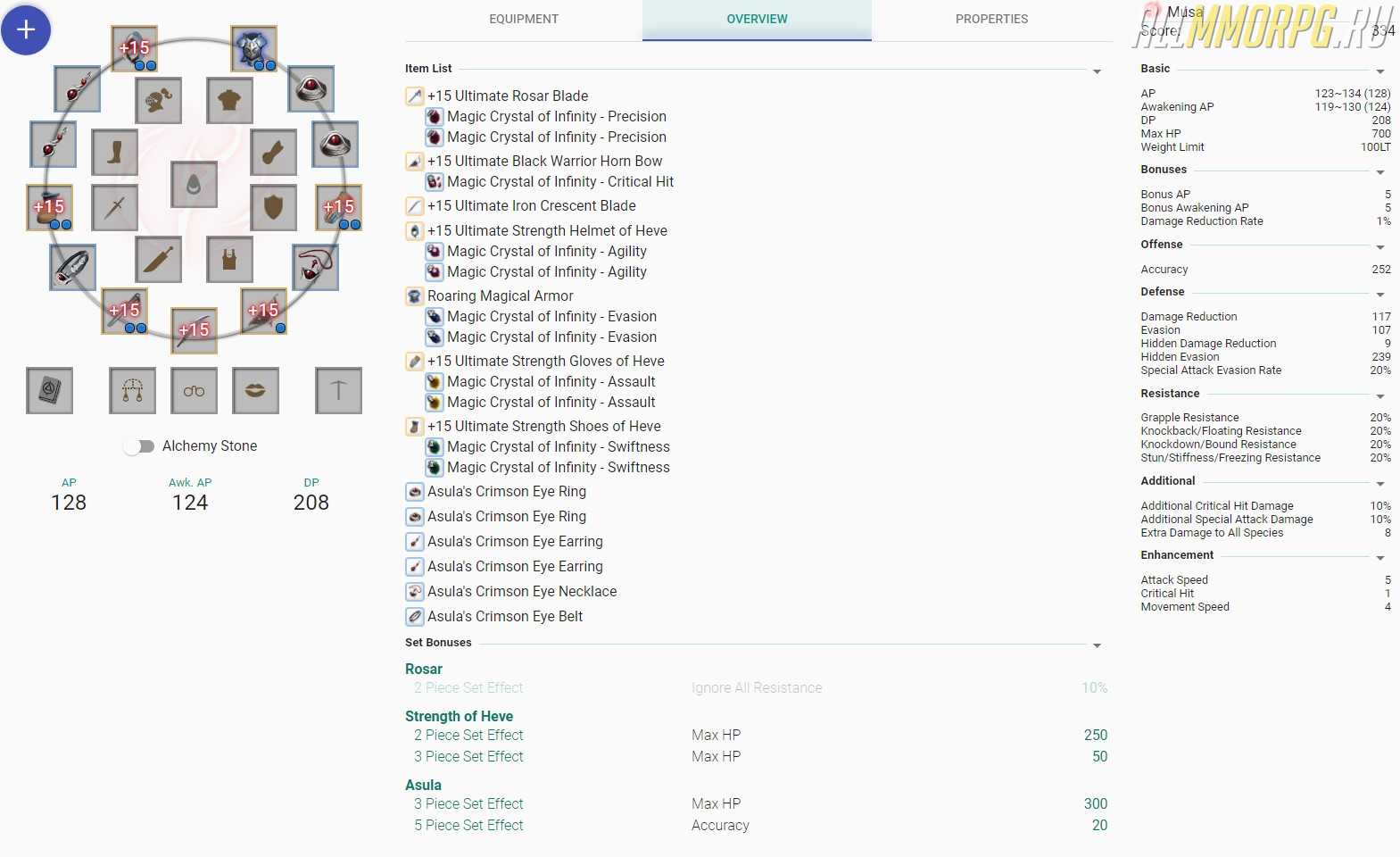Select the pickaxe tool slot icon
The height and width of the screenshot is (857, 1400).
coord(338,391)
